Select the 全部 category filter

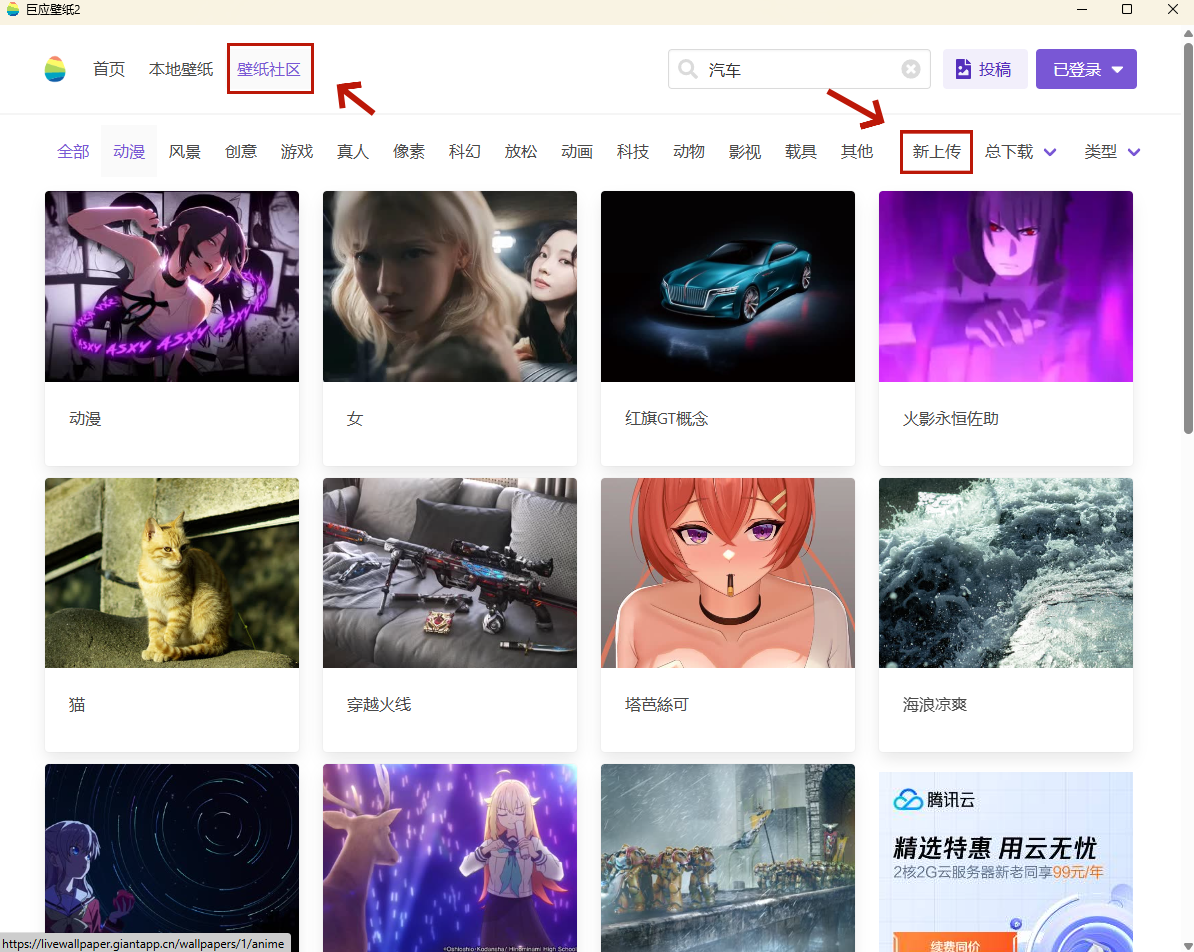pyautogui.click(x=73, y=151)
